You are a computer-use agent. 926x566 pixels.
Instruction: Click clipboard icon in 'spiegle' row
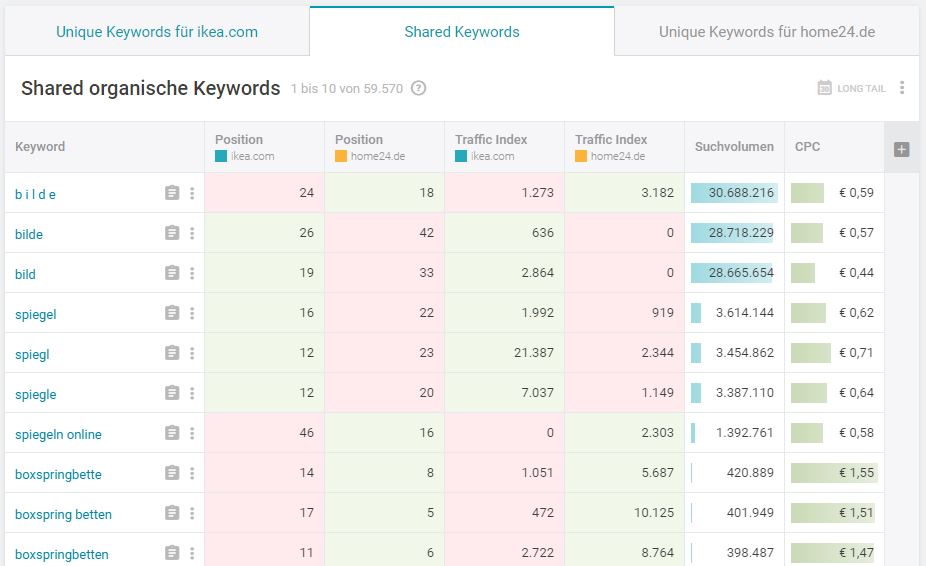tap(172, 393)
